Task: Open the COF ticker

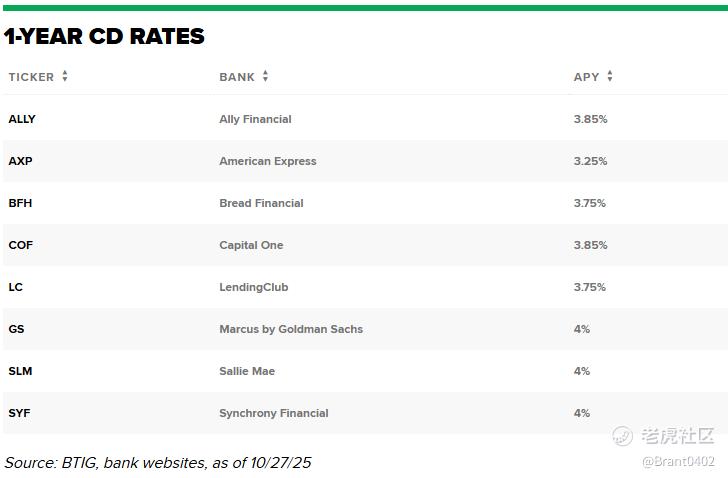Action: (x=21, y=245)
